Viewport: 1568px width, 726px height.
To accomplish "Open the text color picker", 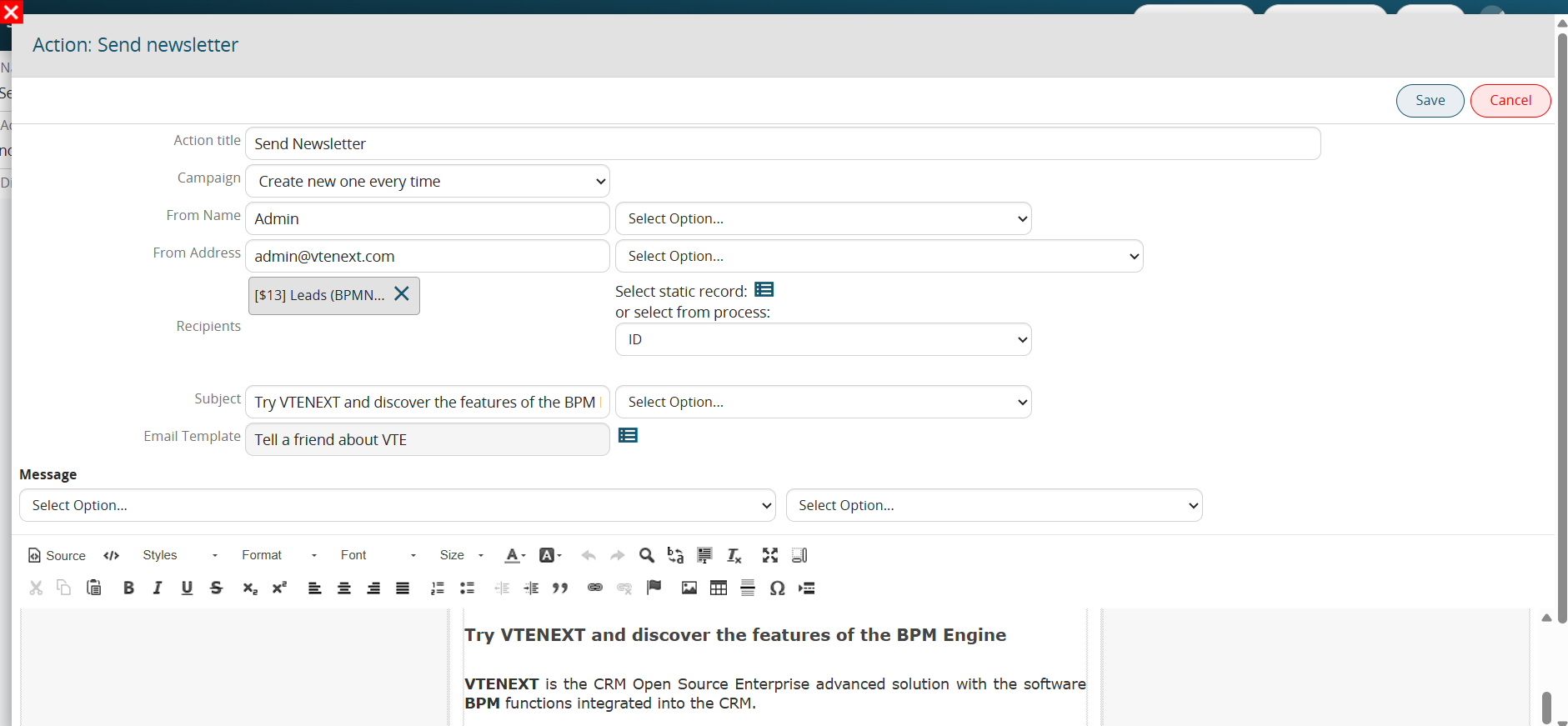I will pos(515,555).
